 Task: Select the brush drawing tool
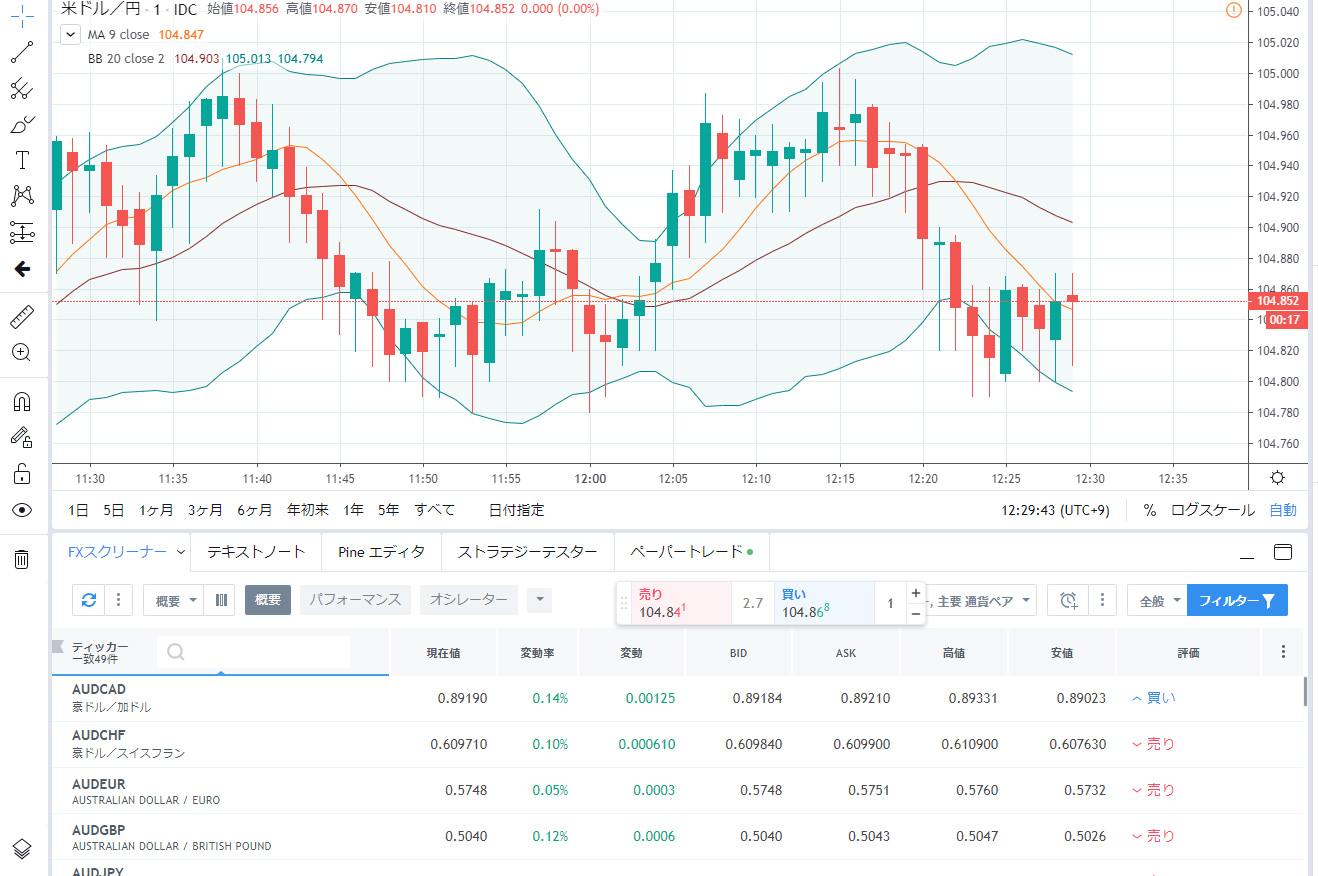click(22, 125)
